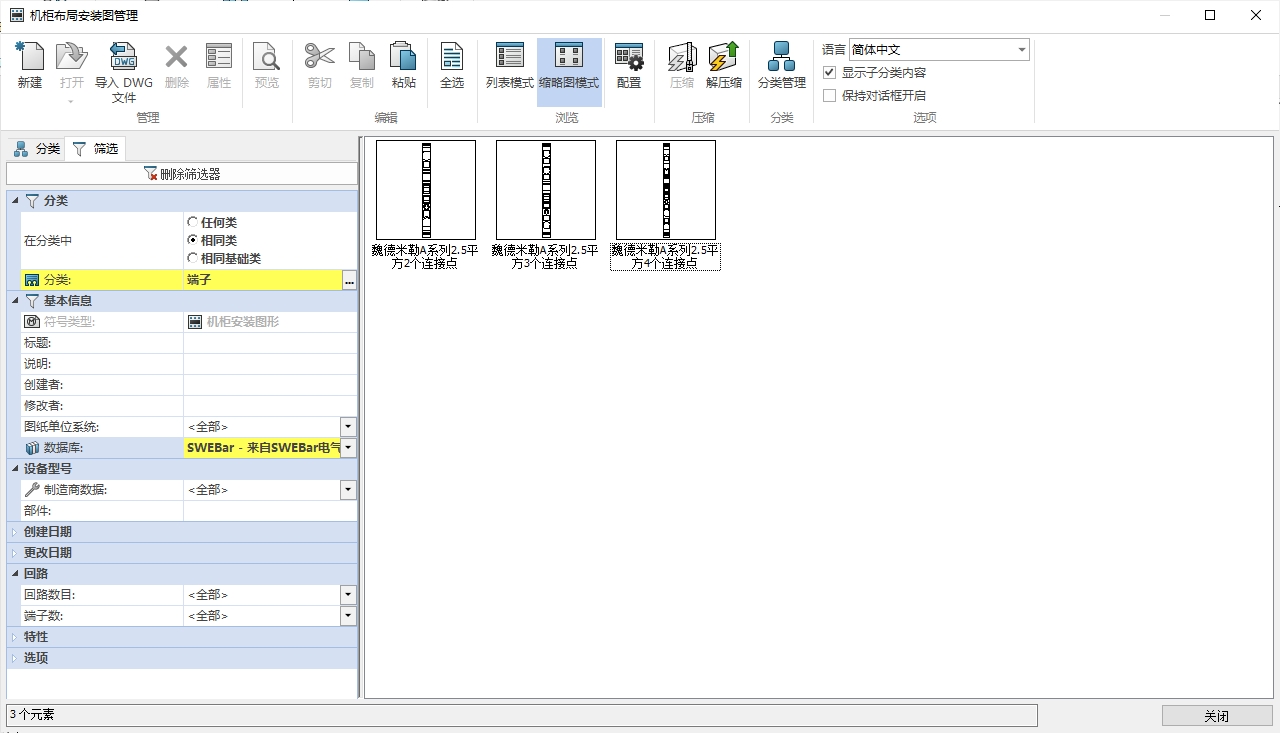Select the 任何类 radio button
The width and height of the screenshot is (1280, 733).
tap(193, 222)
